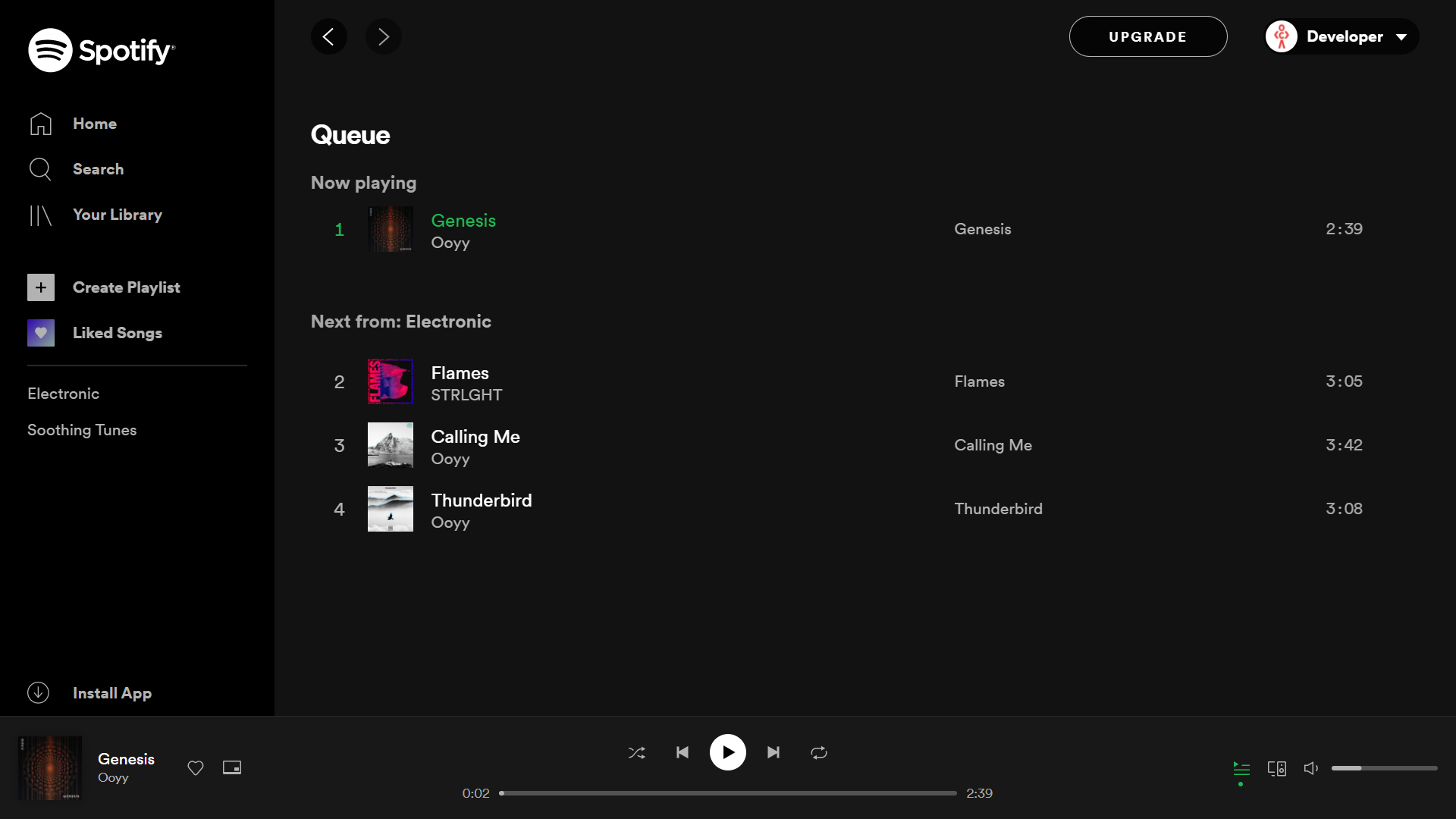
Task: Open Connect to a device icon
Action: pos(1277,768)
